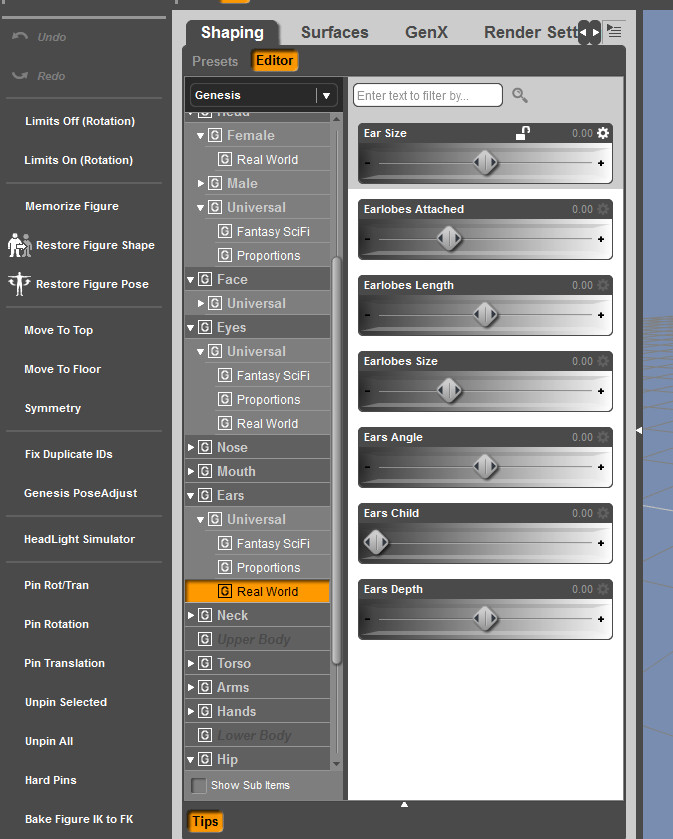Click Limits Off (Rotation)
This screenshot has height=839, width=673.
pyautogui.click(x=80, y=121)
